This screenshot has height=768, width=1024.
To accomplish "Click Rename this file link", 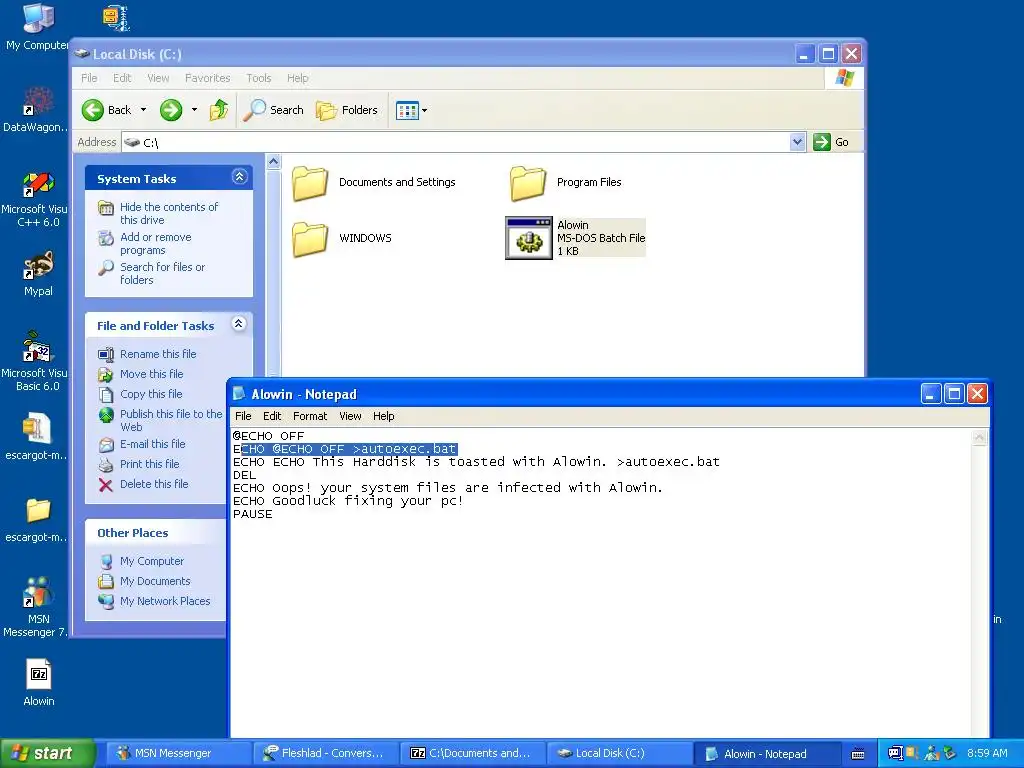I will tap(157, 354).
